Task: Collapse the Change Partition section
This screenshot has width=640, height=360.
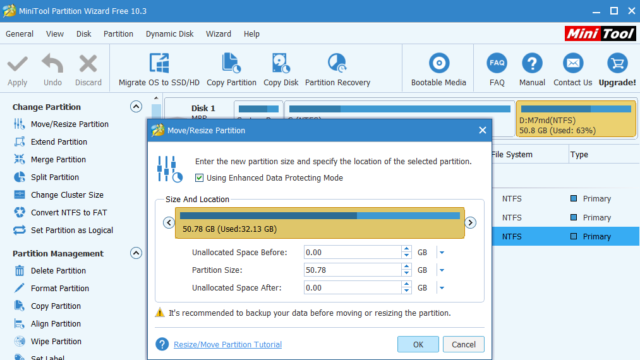Action: [x=136, y=107]
